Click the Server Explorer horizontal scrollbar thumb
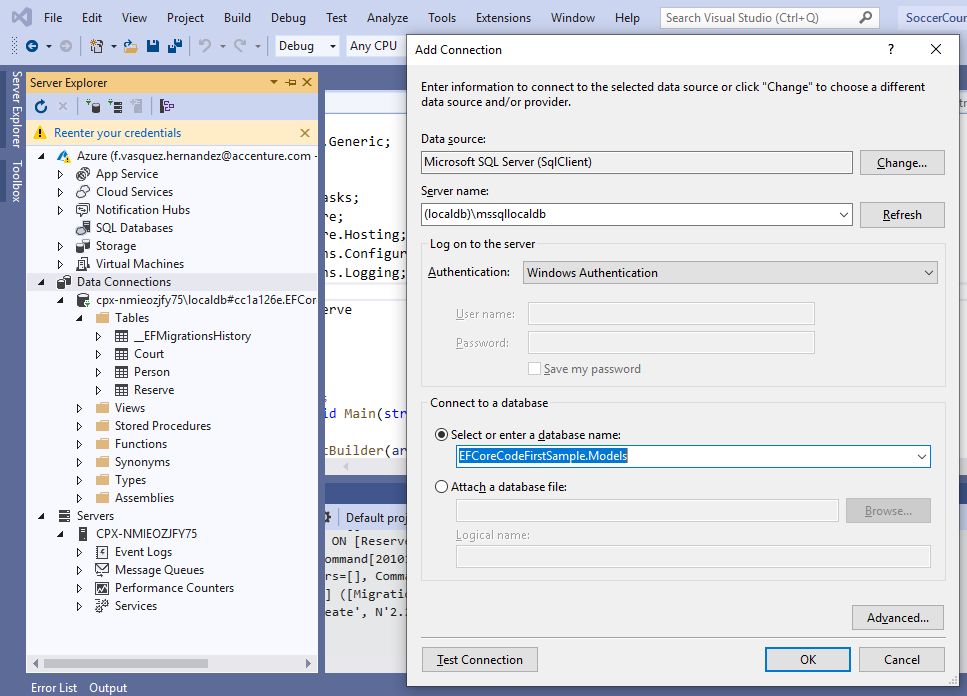 (126, 663)
